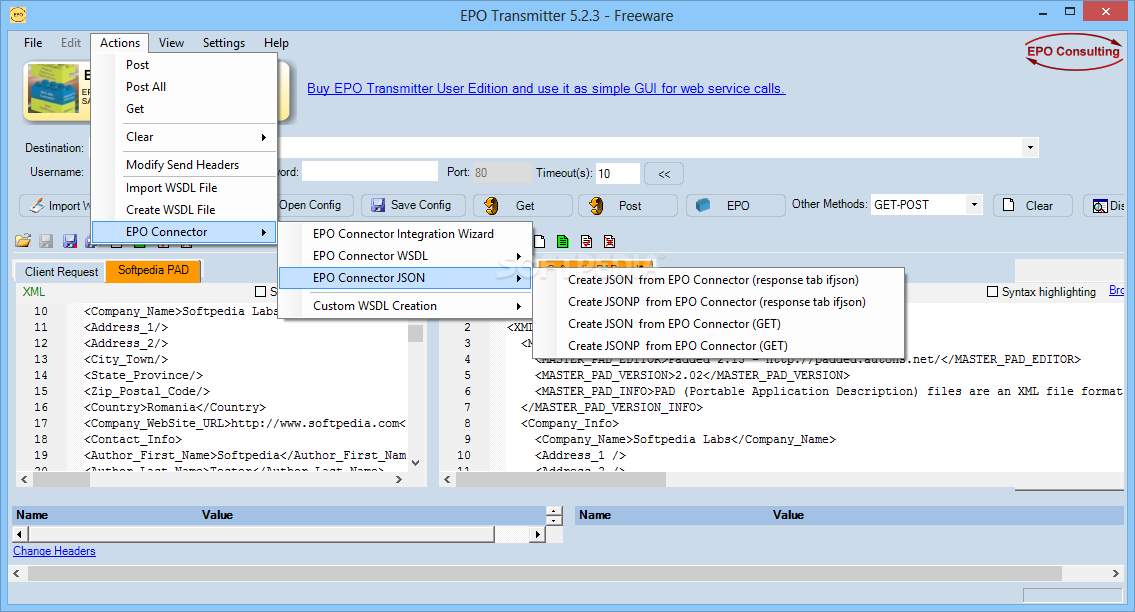
Task: Expand the Clear submenu in the Actions menu
Action: (x=185, y=137)
